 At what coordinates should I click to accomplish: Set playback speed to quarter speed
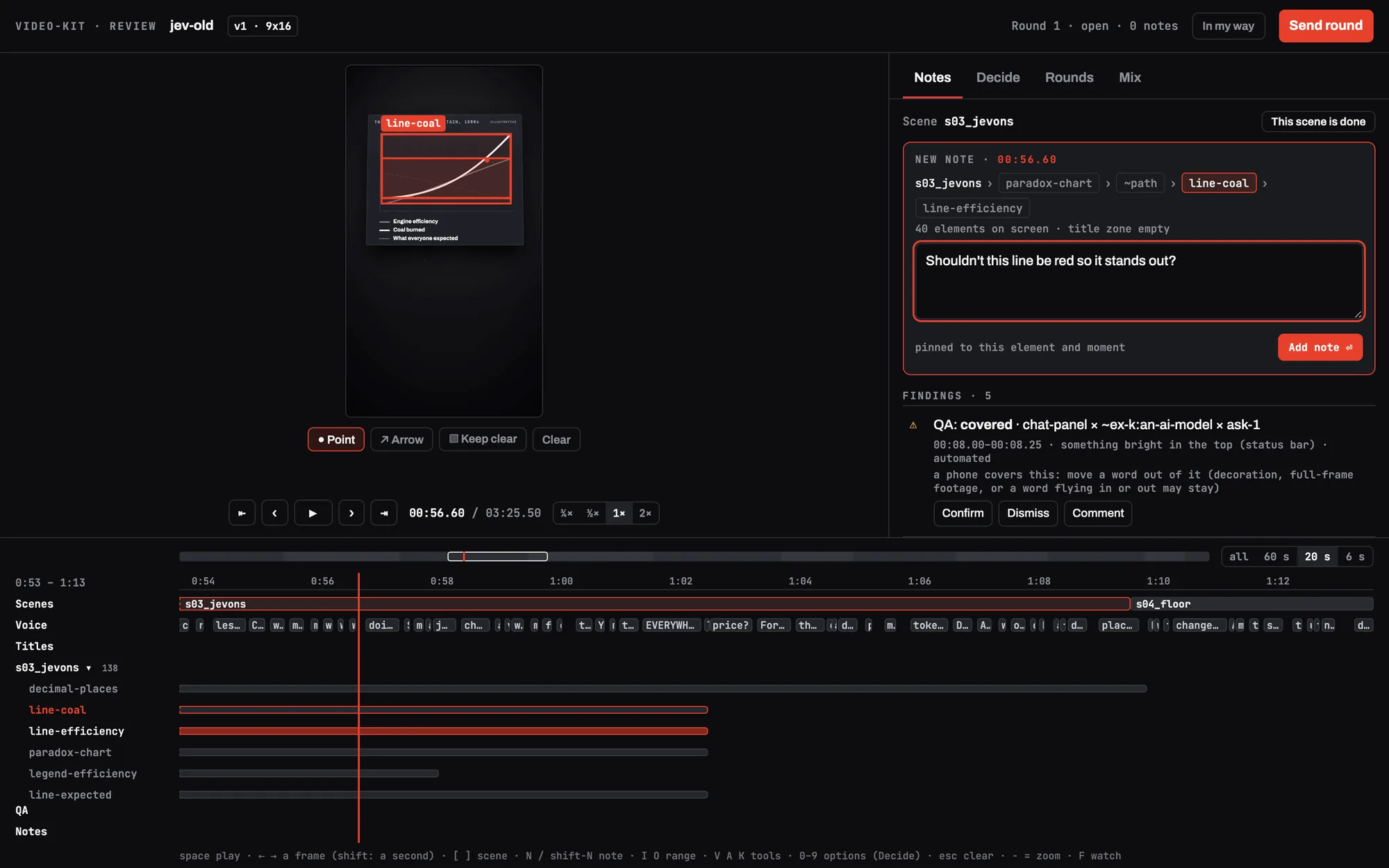click(567, 513)
